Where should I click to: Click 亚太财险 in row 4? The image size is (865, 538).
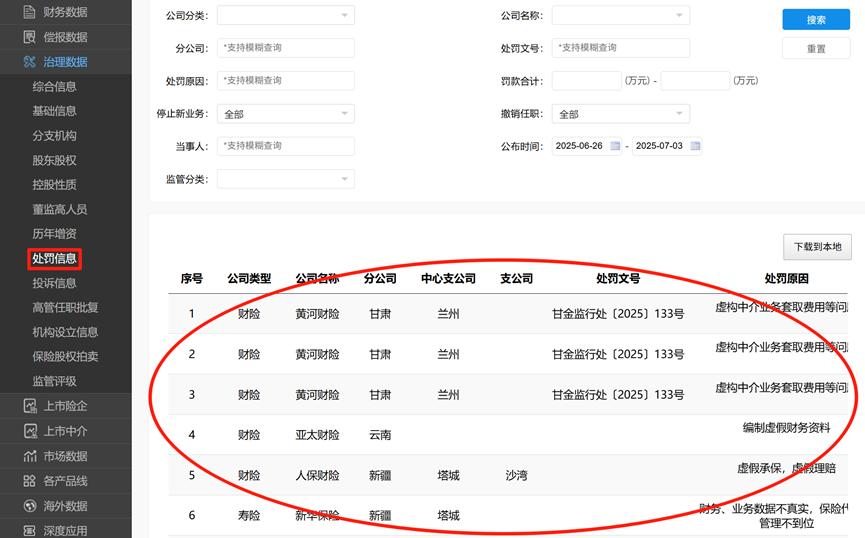tap(317, 435)
